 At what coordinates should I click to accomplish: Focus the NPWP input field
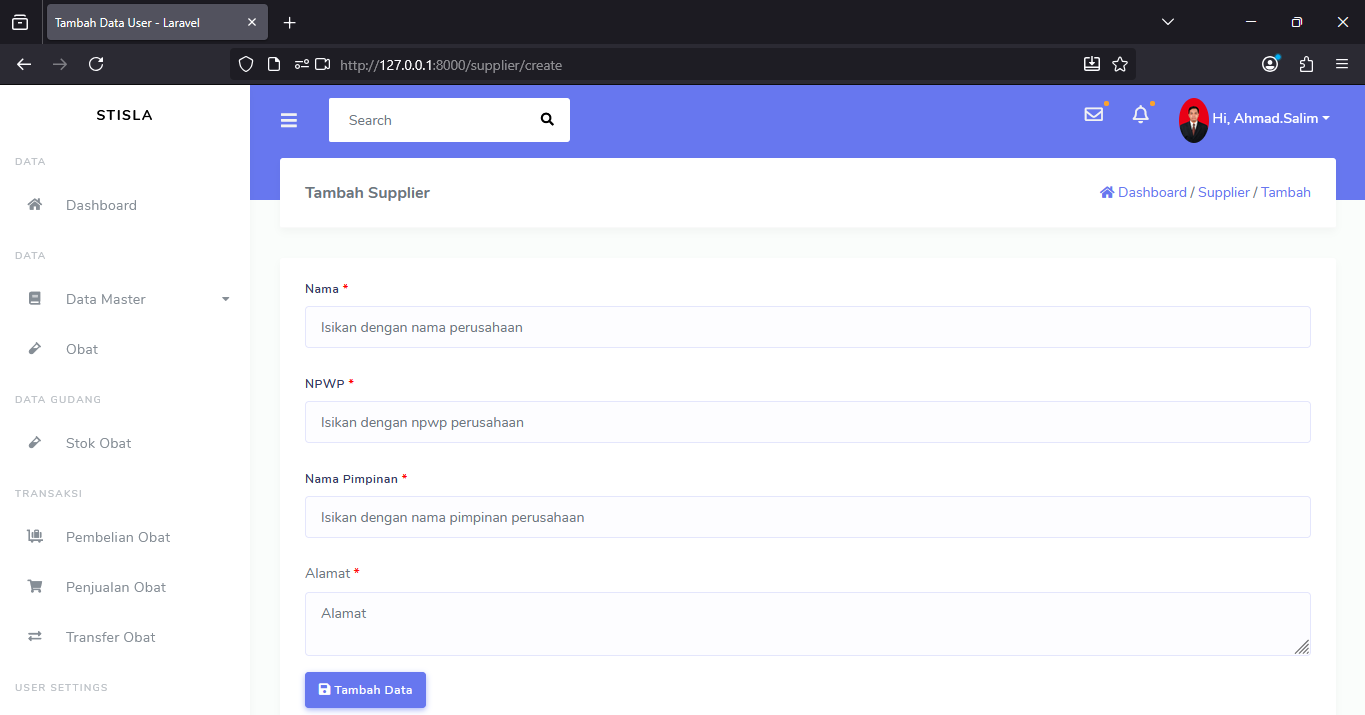[x=807, y=422]
